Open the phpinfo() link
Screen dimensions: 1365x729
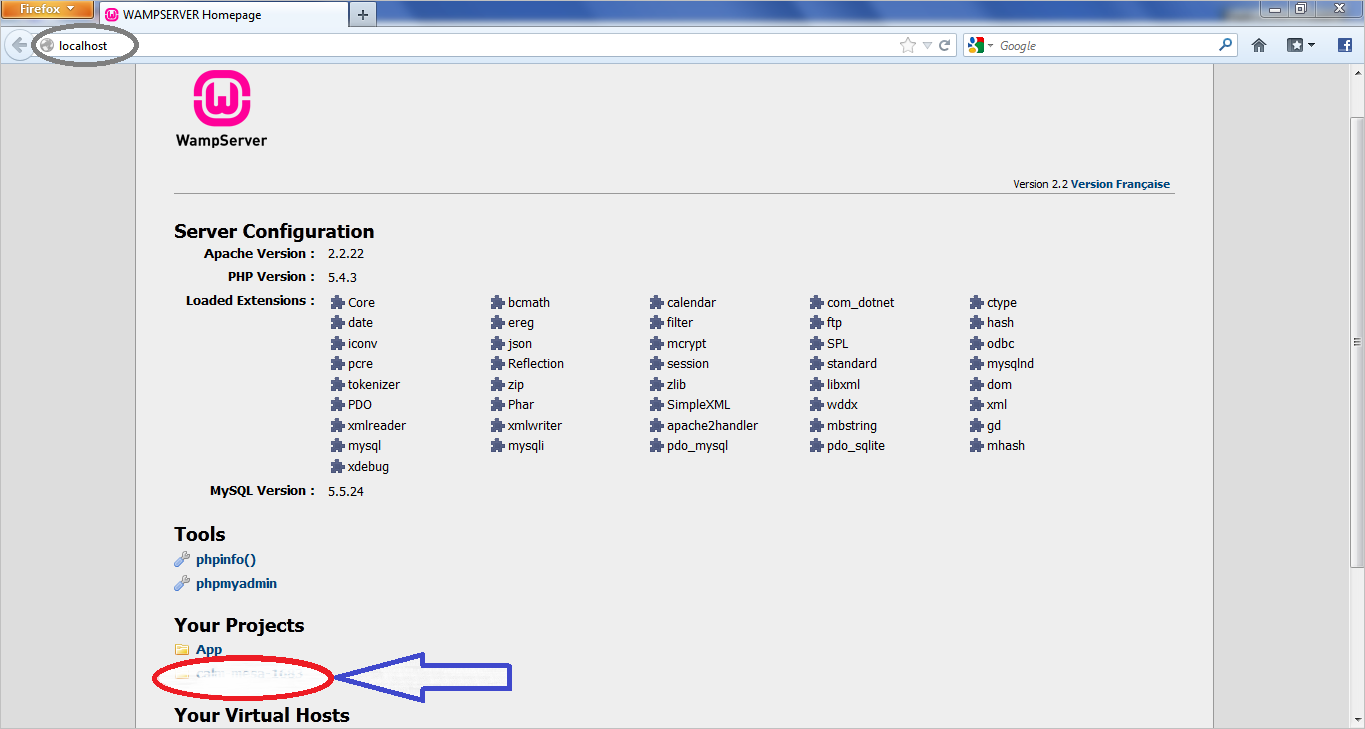click(x=226, y=560)
